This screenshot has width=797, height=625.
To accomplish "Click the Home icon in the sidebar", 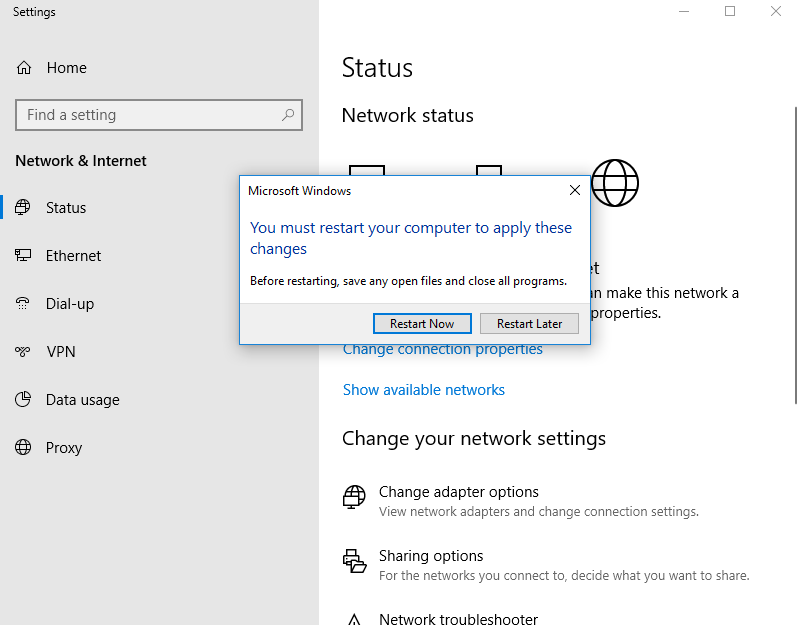I will point(24,68).
